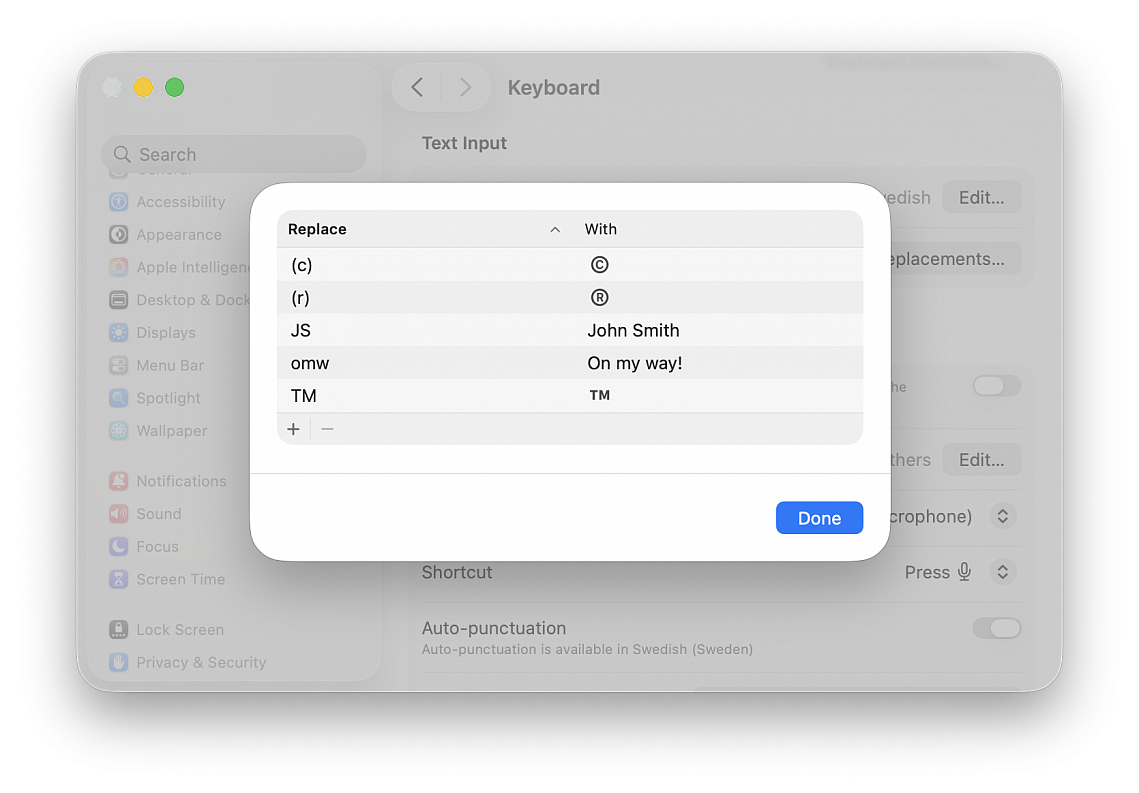Click the Lock Screen icon in sidebar
Screen dimensions: 1139x793
tap(119, 630)
